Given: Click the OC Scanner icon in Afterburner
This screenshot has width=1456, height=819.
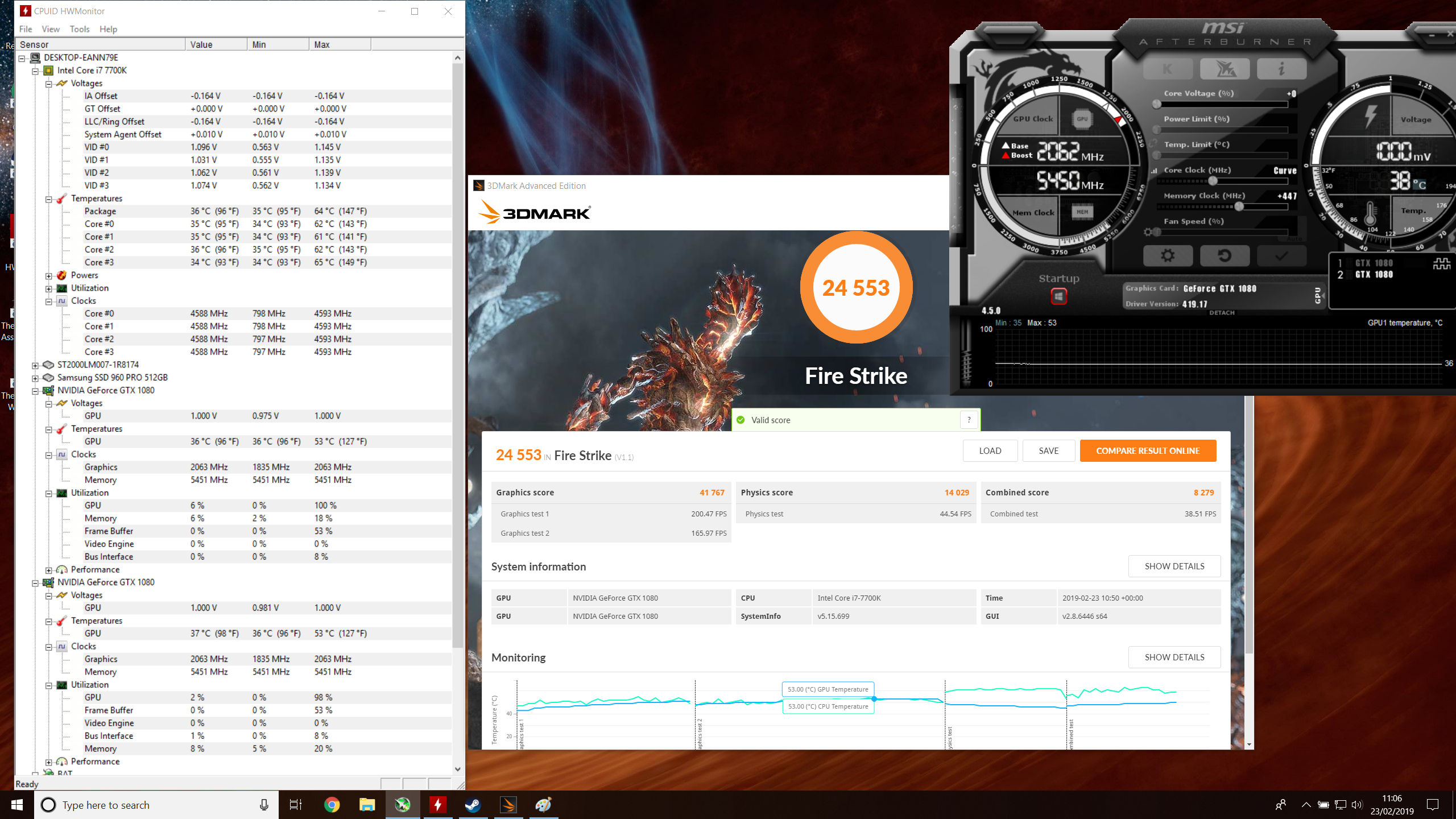Looking at the screenshot, I should [1225, 69].
